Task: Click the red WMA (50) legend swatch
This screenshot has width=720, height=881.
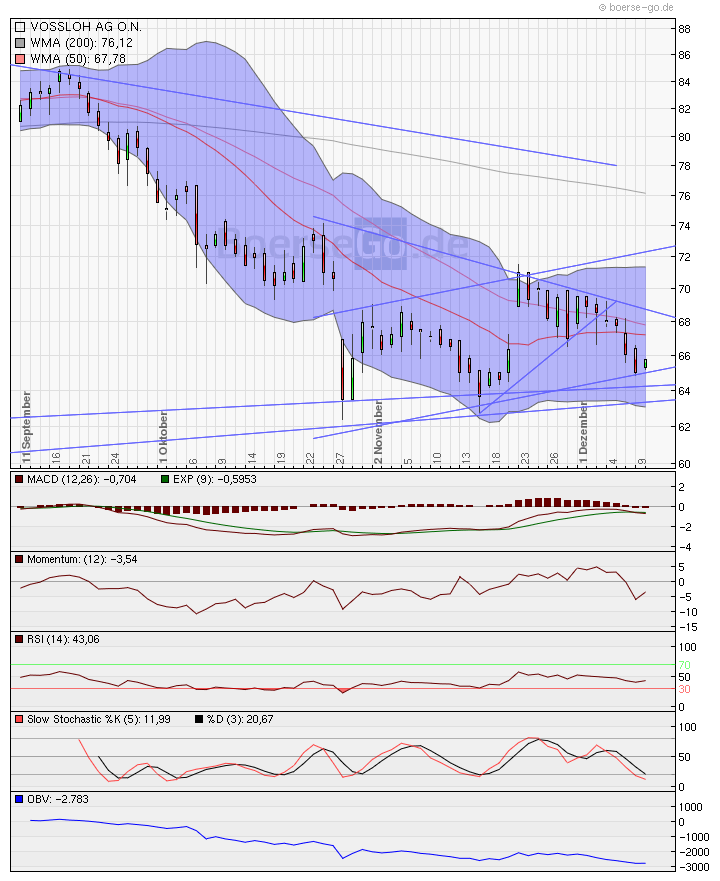Action: coord(20,58)
